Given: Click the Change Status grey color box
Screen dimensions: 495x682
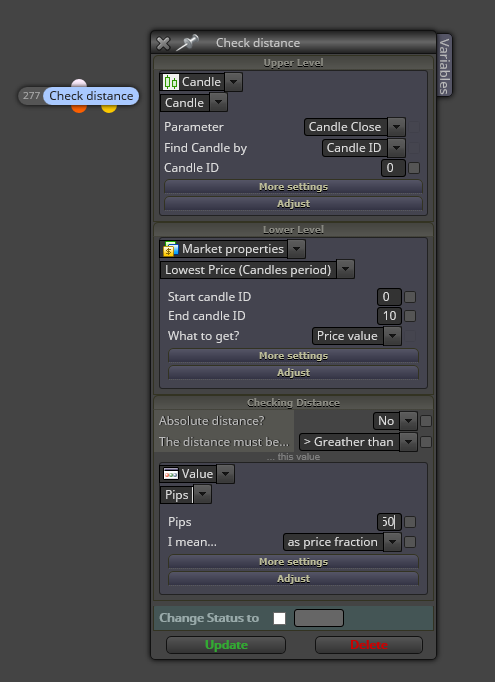Looking at the screenshot, I should click(319, 618).
